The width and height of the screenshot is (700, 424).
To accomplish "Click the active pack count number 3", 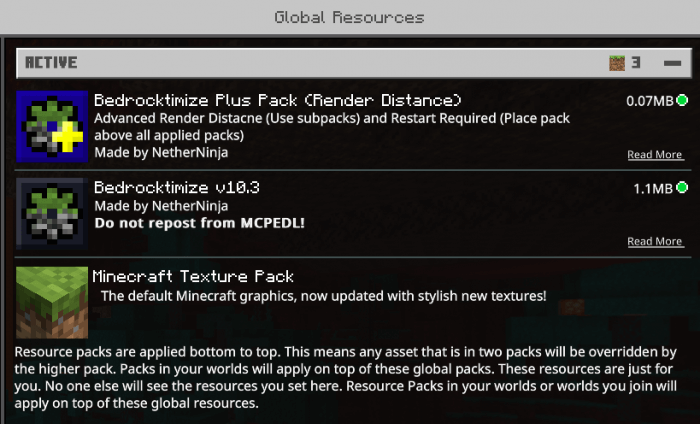I will [635, 63].
